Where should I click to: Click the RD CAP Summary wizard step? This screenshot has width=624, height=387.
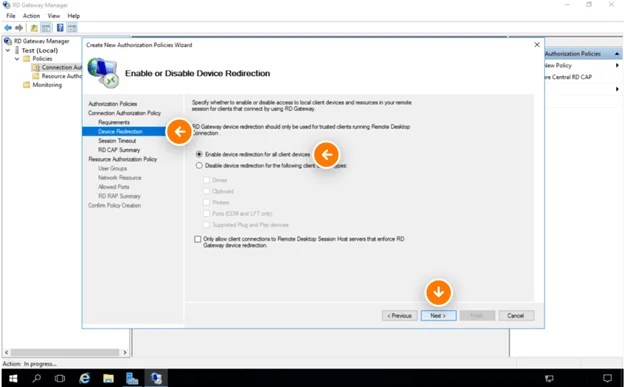click(119, 150)
